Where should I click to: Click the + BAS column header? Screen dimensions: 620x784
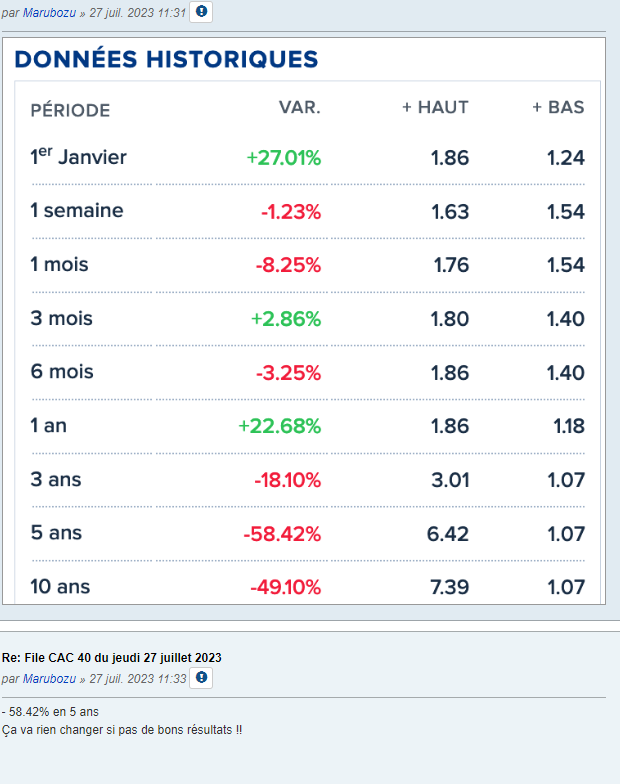tap(558, 108)
